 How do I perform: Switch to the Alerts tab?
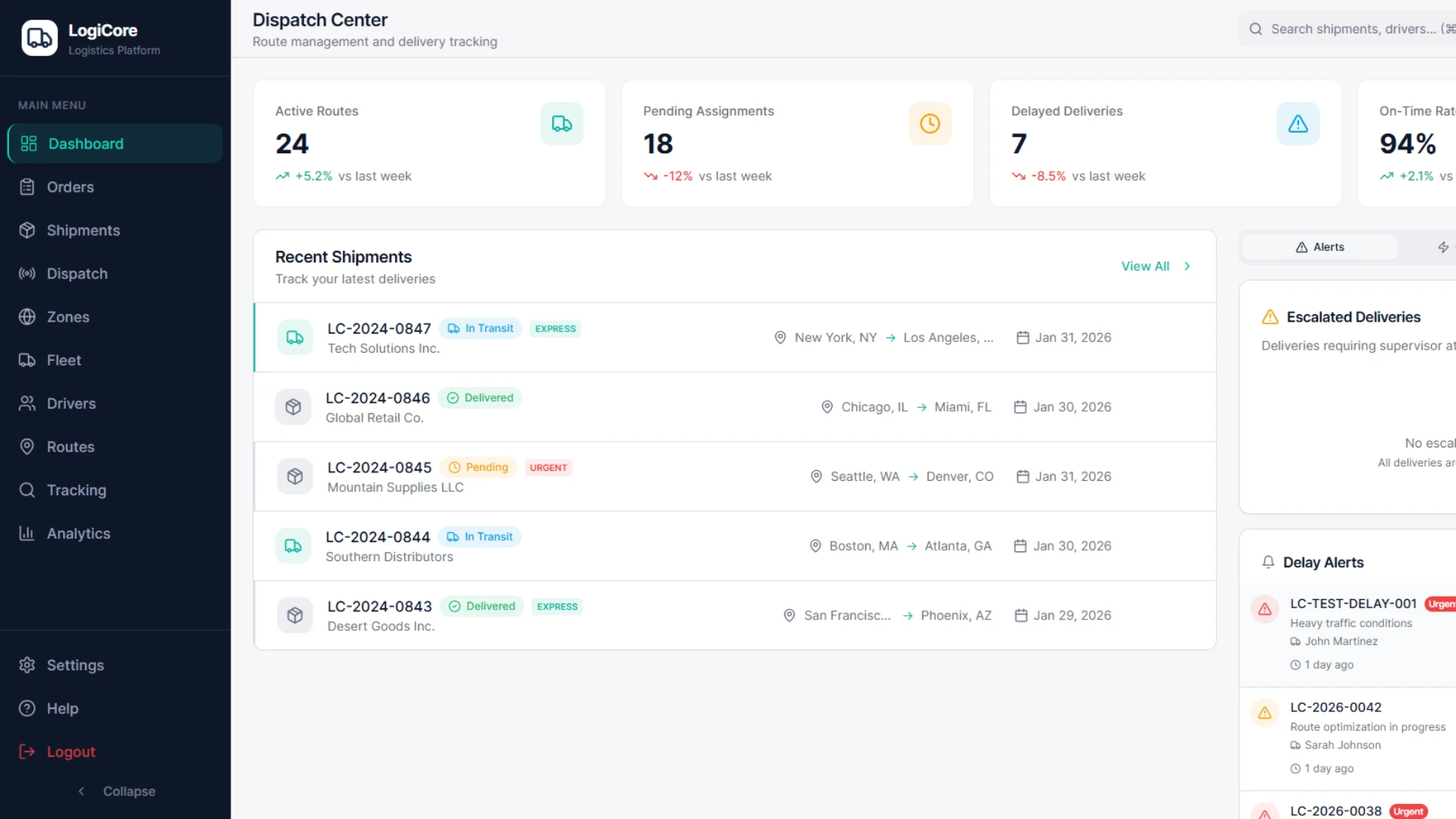[1319, 247]
